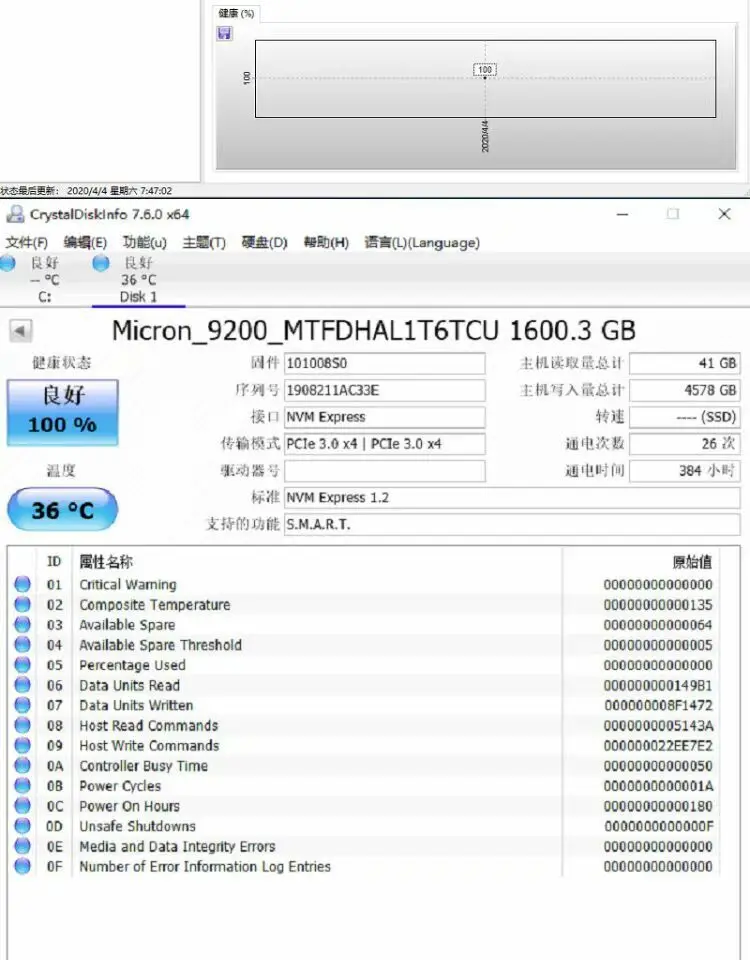
Task: Click raw value 00000000000135
Action: tap(658, 605)
